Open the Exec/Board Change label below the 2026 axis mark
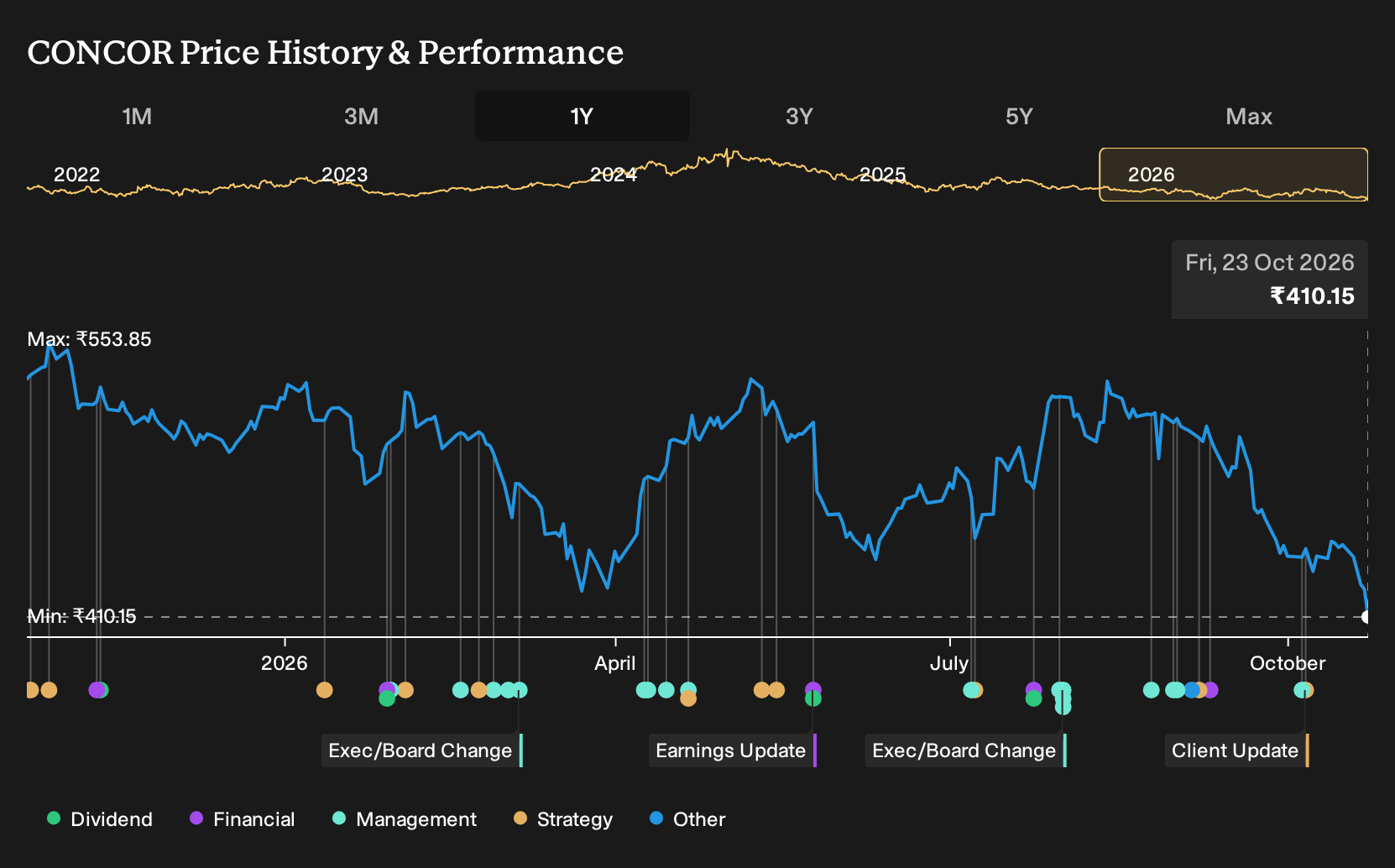Screen dimensions: 1395x868 point(422,750)
